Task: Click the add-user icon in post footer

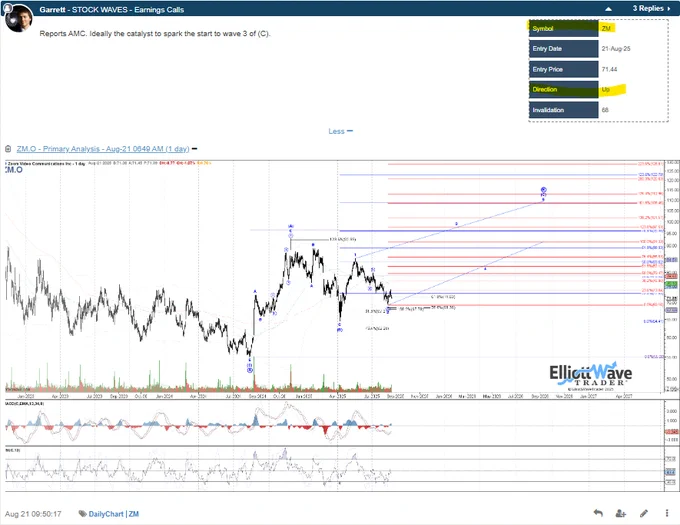Action: [x=621, y=513]
